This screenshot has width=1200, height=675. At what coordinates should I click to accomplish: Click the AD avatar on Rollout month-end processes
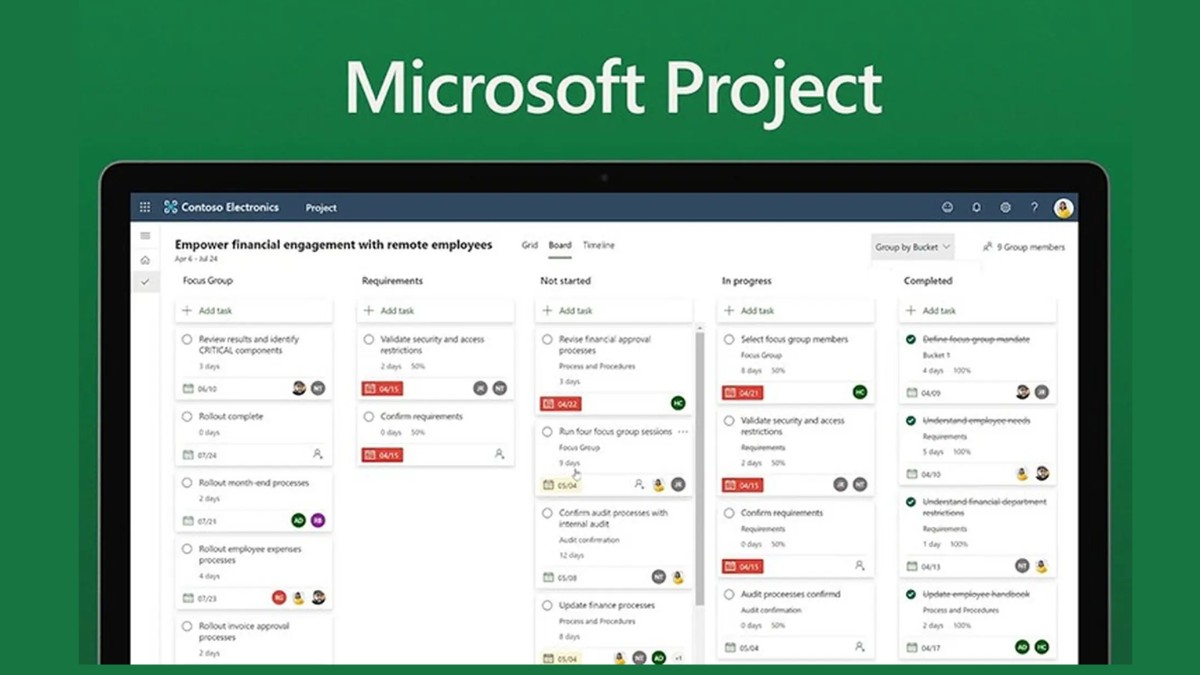point(298,520)
